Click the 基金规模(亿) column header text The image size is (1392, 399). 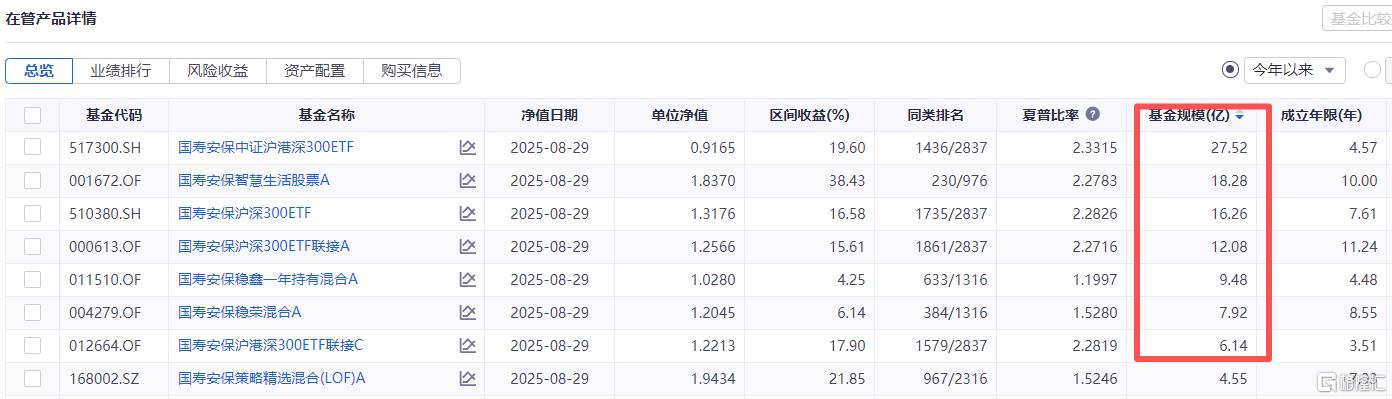pyautogui.click(x=1189, y=115)
